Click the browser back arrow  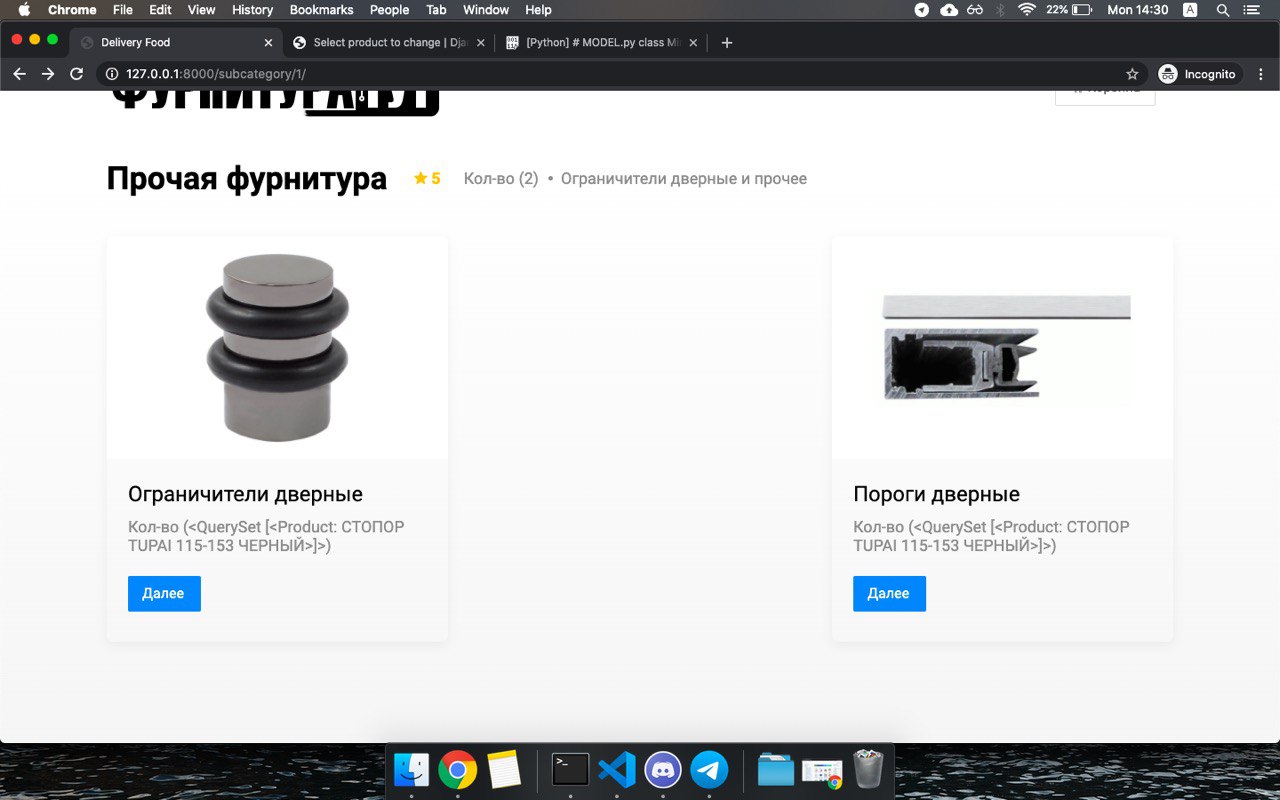[19, 74]
